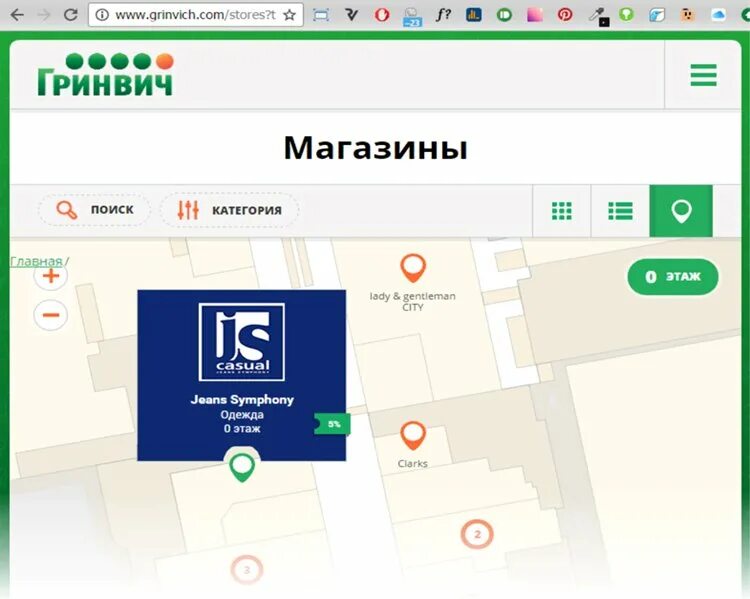Click the Гринвич logo
Viewport: 750px width, 599px height.
(x=105, y=74)
